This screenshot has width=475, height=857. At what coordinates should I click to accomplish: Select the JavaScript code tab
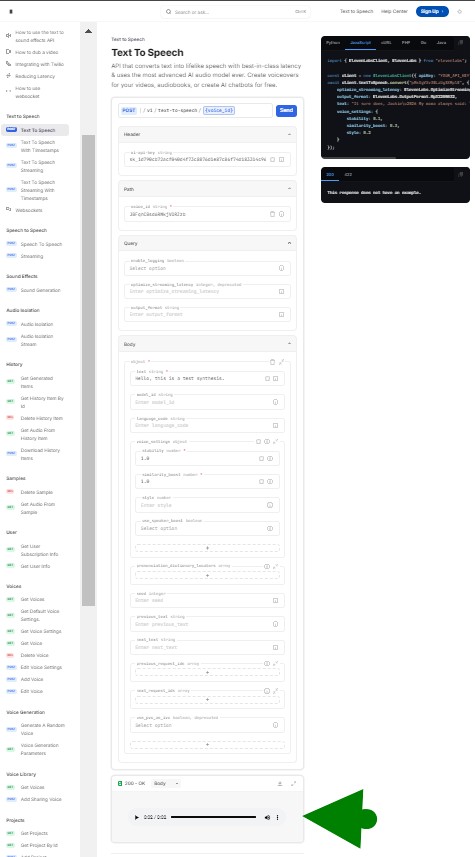pos(362,42)
